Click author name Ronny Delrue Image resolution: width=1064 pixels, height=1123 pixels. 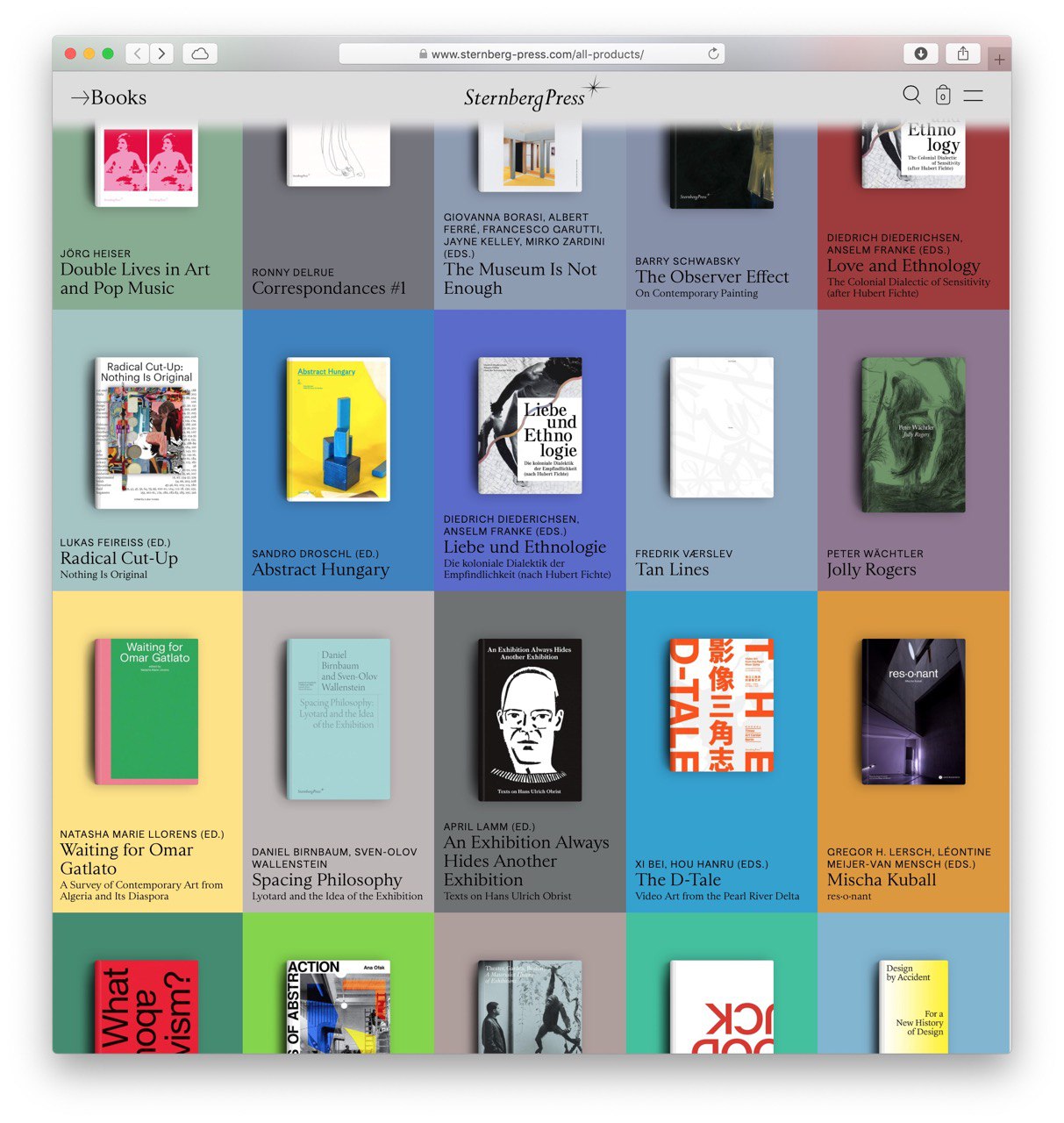pyautogui.click(x=293, y=273)
